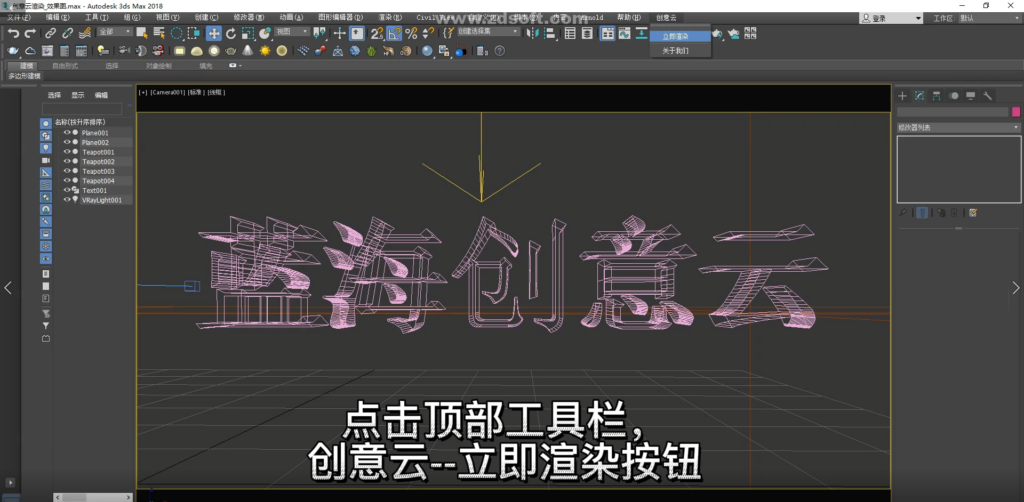Open the 视图 reference coordinate dropdown

coord(291,31)
